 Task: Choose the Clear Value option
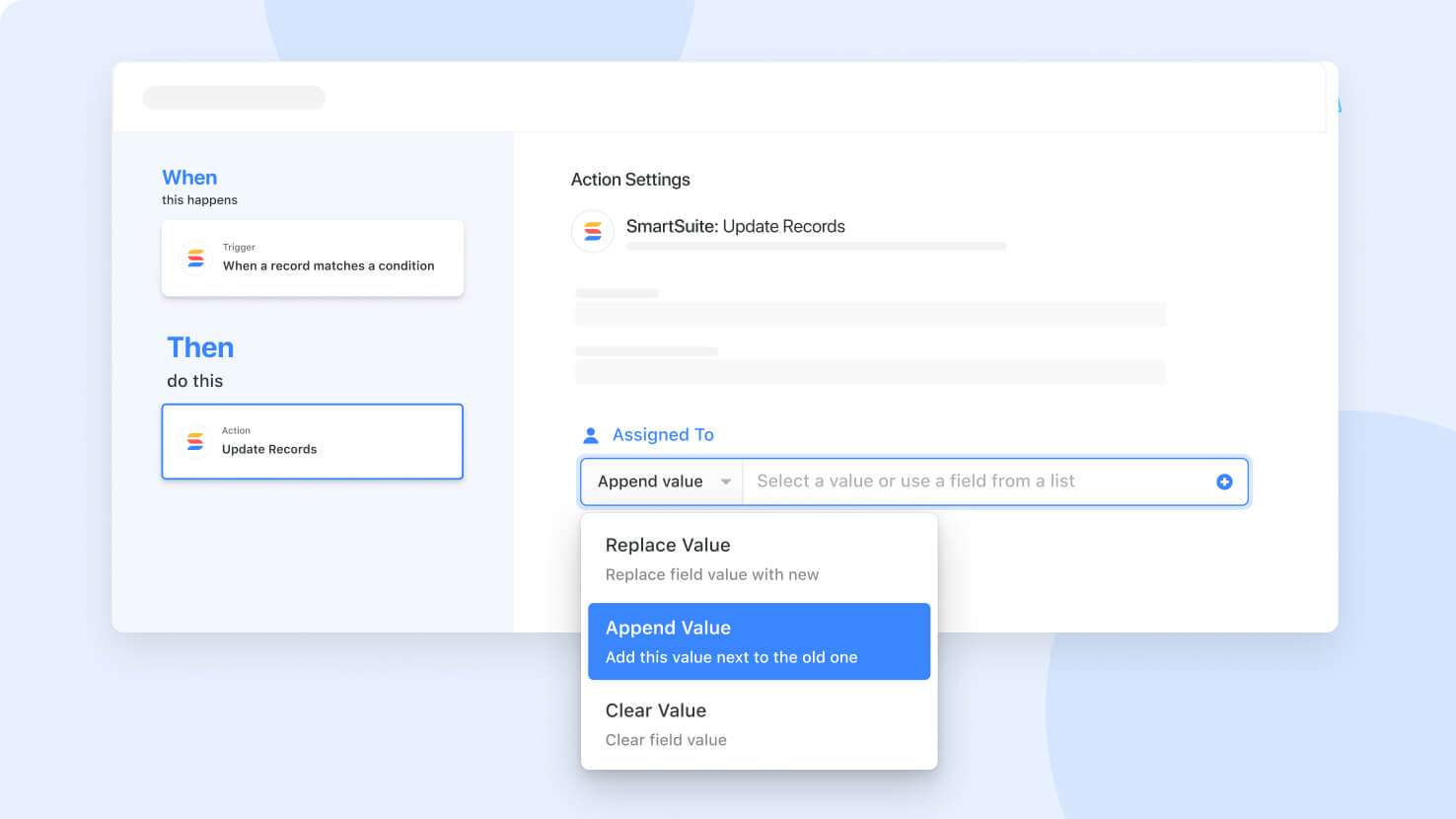click(x=759, y=724)
